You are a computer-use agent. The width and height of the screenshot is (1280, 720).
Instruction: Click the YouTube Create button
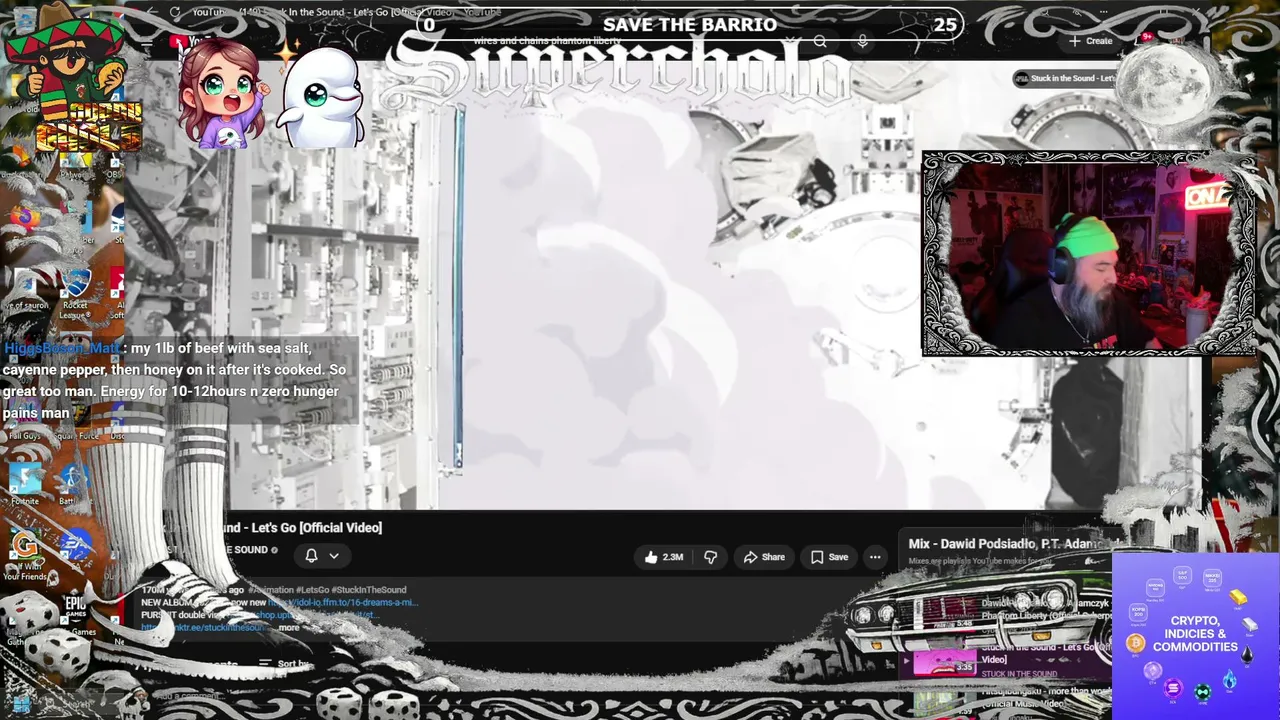(x=1091, y=41)
